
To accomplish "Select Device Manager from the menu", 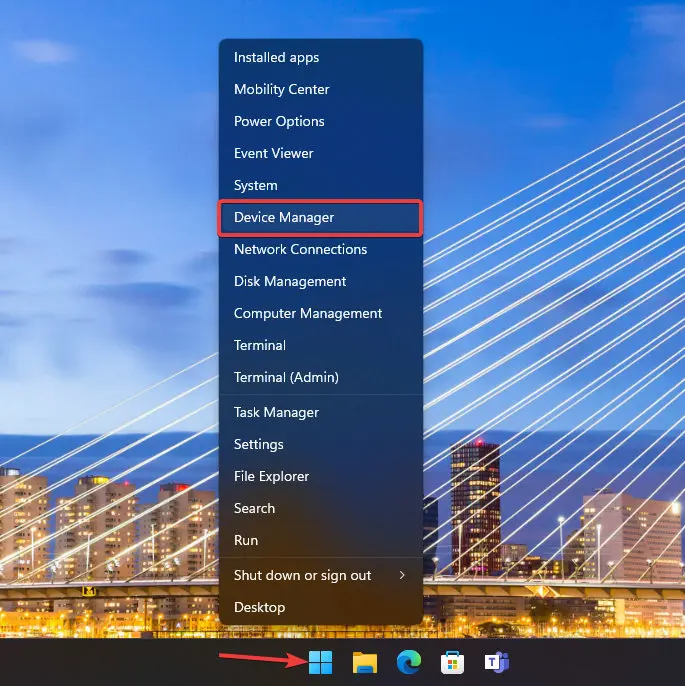I will click(284, 217).
